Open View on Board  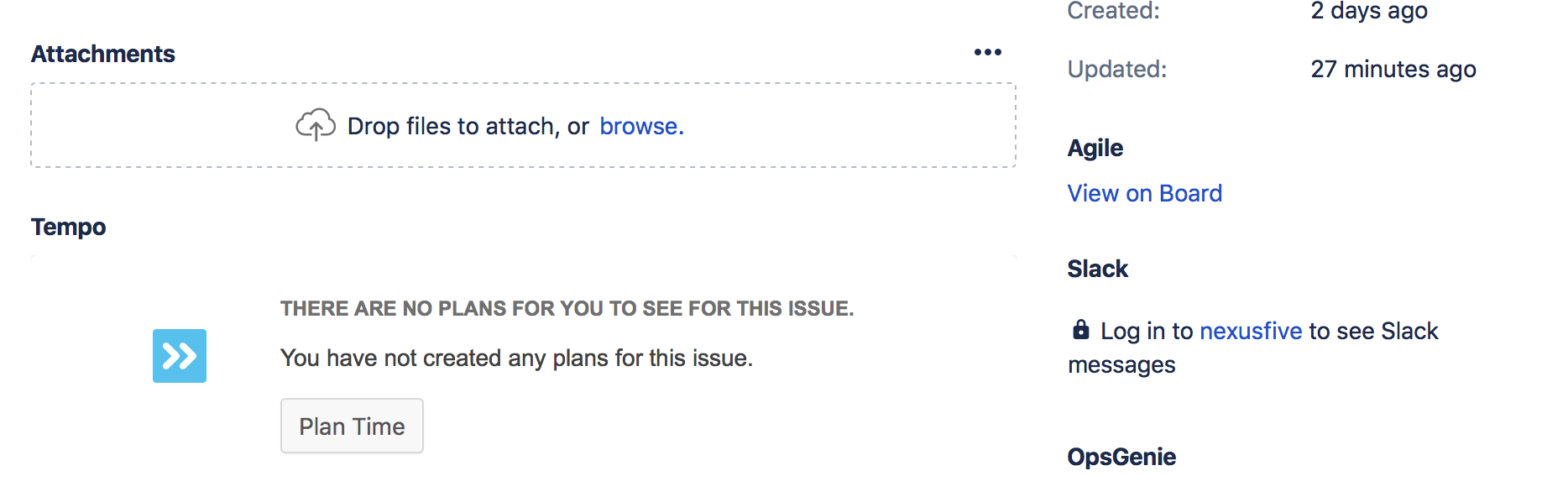coord(1145,193)
